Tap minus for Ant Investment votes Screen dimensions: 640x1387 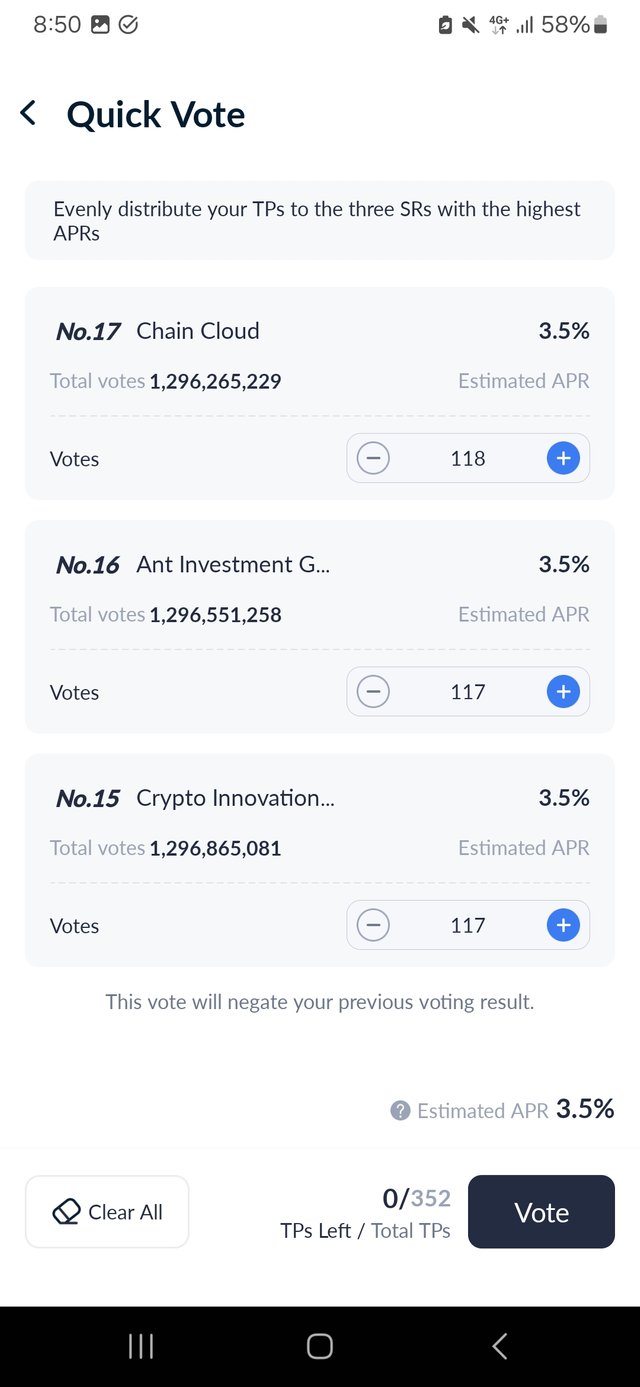pos(373,691)
